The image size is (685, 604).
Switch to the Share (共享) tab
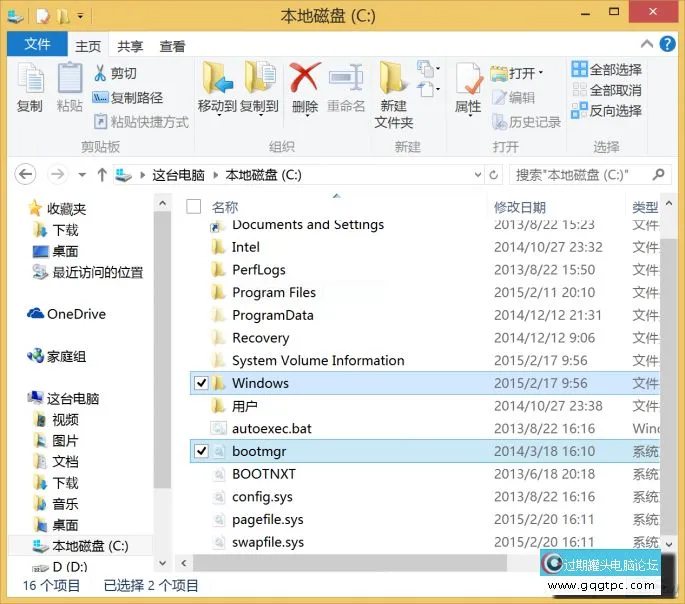[x=130, y=46]
